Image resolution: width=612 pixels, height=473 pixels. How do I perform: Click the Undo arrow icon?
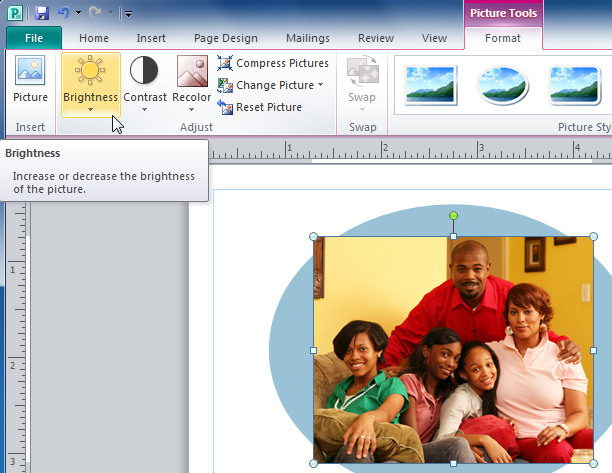coord(62,13)
